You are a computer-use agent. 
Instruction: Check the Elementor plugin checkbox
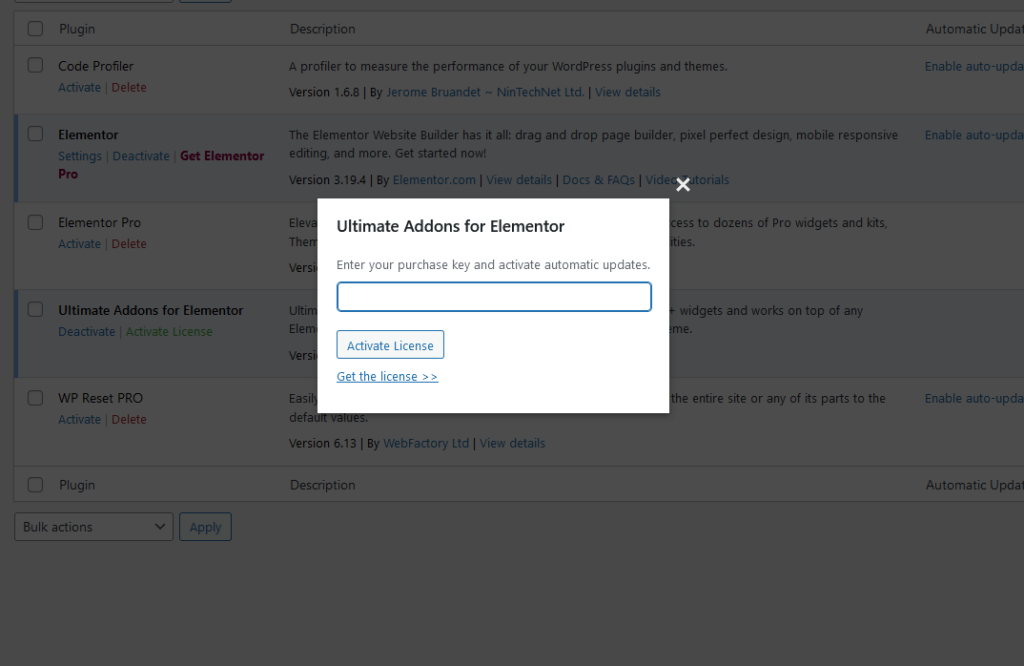click(x=35, y=134)
